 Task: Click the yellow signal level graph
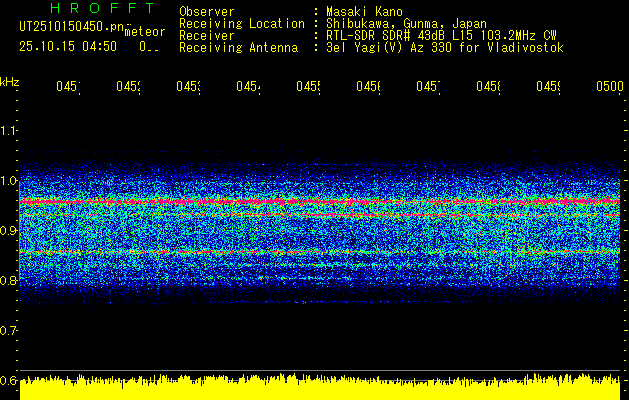(320, 387)
